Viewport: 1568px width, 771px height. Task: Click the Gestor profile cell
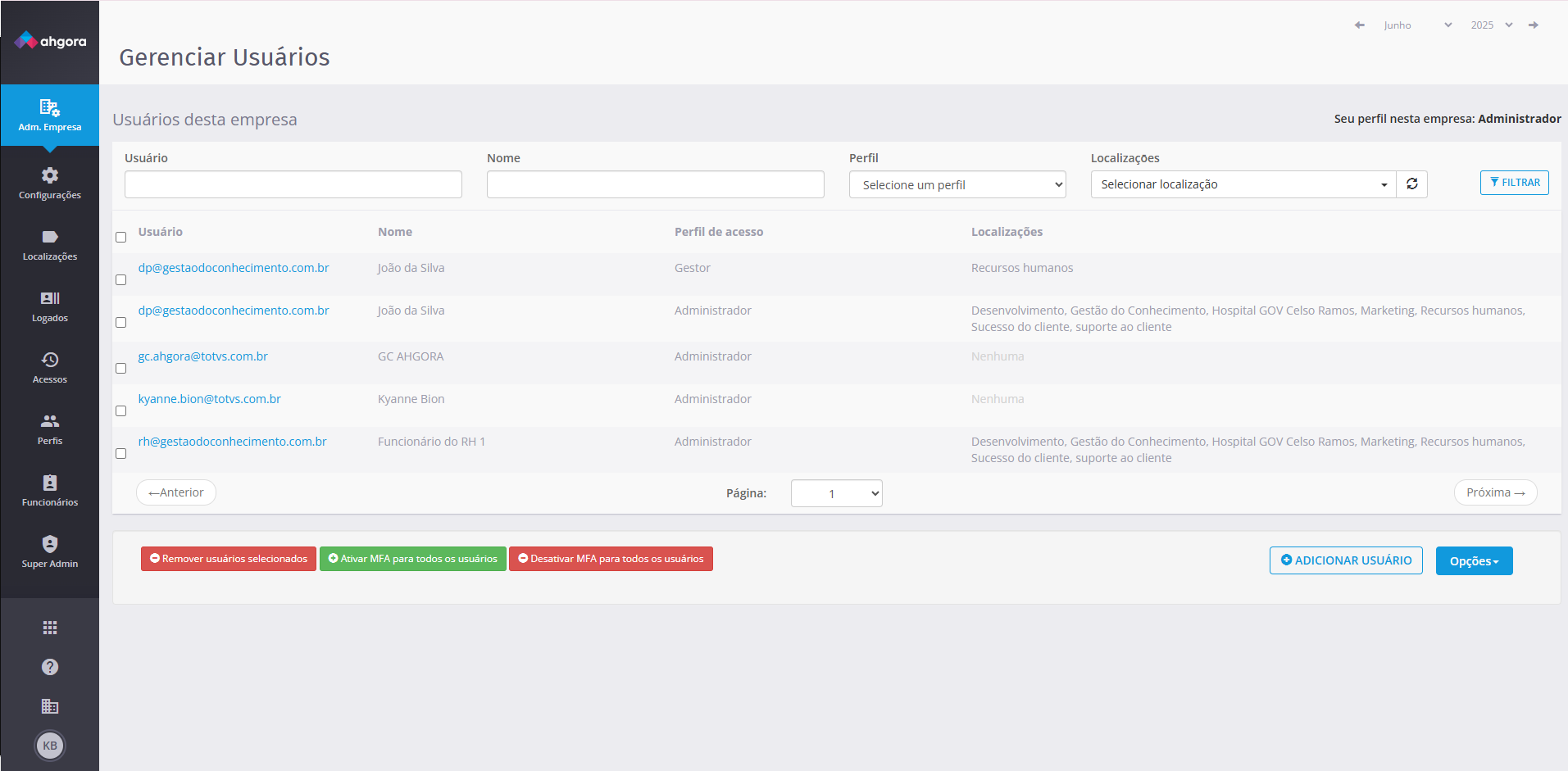[693, 268]
